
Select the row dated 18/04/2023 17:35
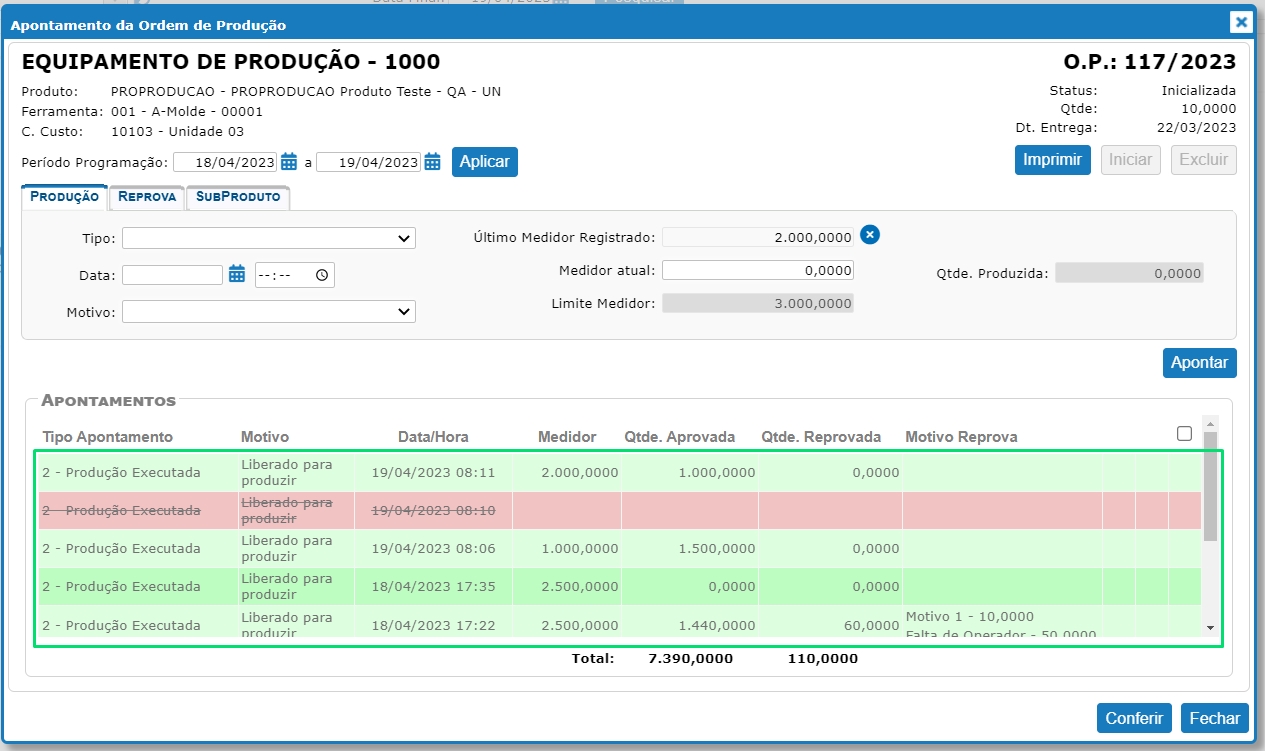[x=620, y=586]
